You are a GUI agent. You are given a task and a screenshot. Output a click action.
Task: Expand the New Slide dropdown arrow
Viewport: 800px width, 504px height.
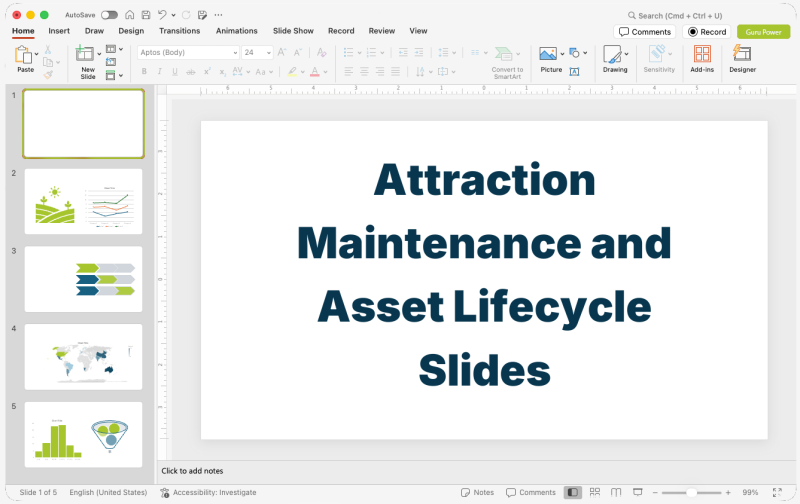coord(99,54)
